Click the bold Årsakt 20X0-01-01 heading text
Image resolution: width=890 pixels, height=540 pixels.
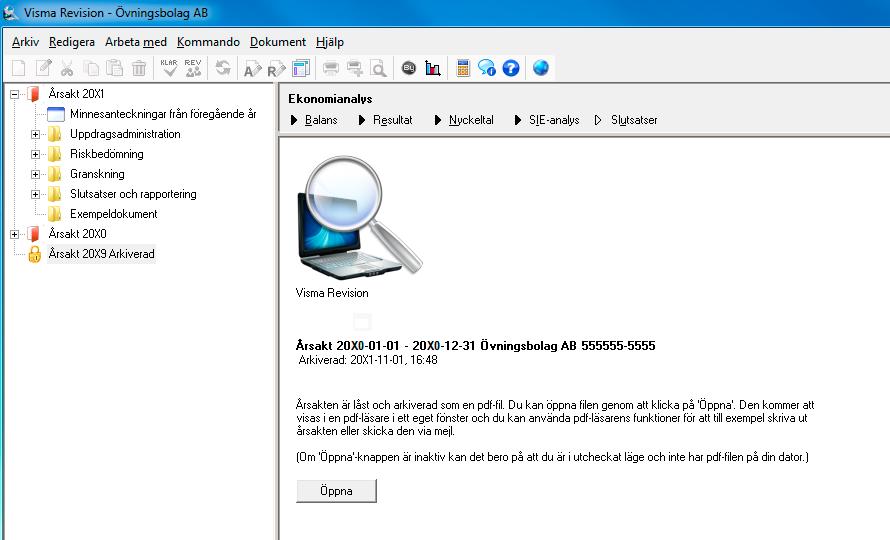pos(476,346)
